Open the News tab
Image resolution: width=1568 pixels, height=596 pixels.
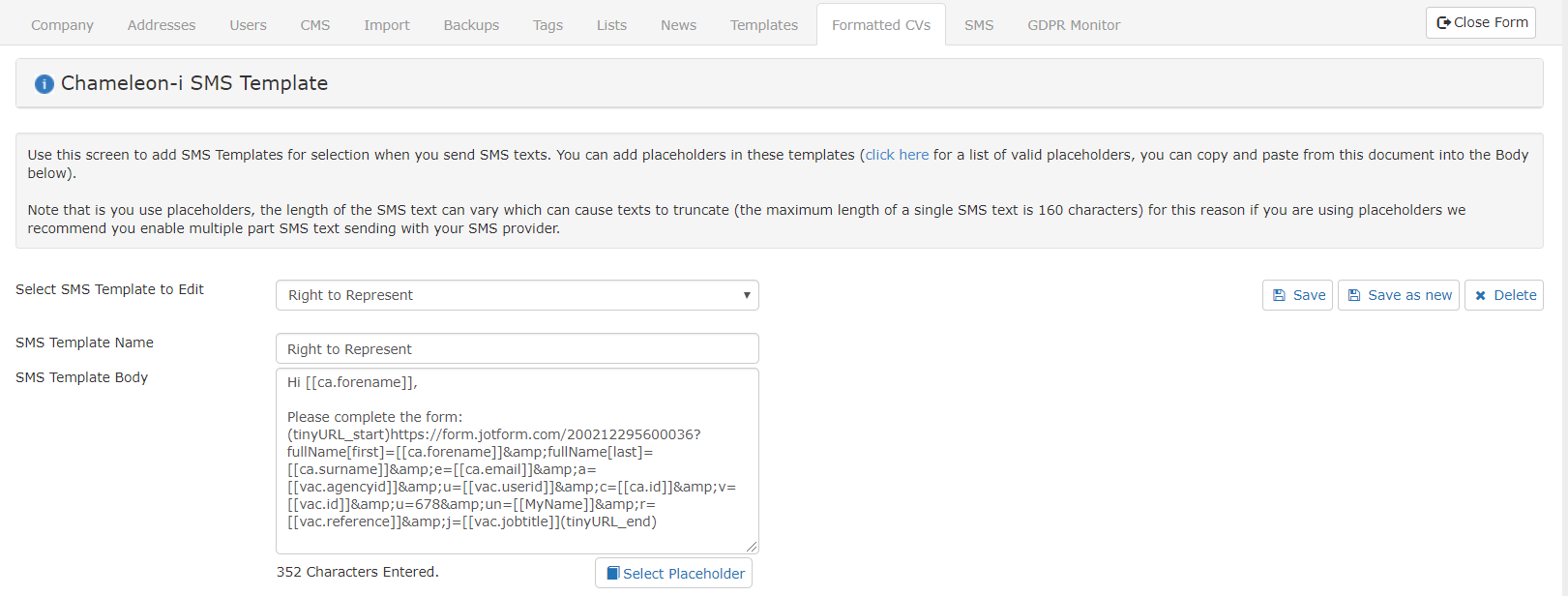click(x=678, y=25)
